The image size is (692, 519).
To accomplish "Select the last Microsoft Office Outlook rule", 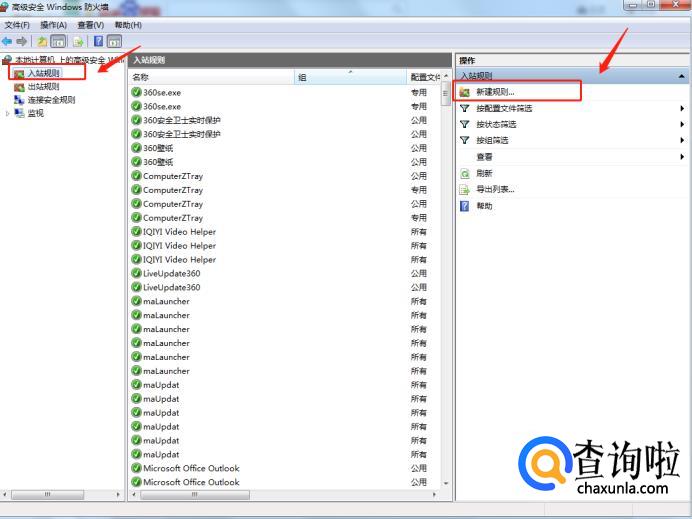I will (286, 482).
